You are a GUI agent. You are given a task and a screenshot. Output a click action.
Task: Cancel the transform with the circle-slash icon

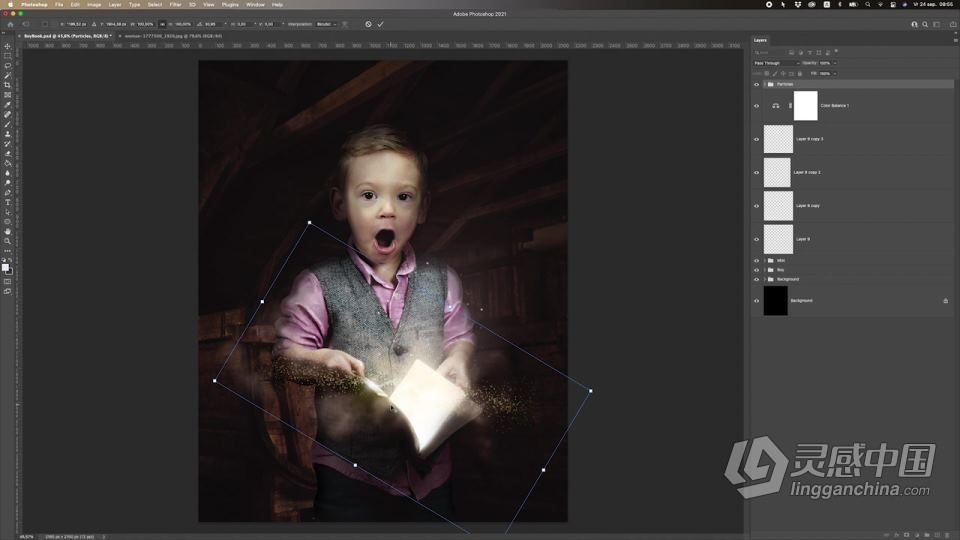[x=368, y=24]
